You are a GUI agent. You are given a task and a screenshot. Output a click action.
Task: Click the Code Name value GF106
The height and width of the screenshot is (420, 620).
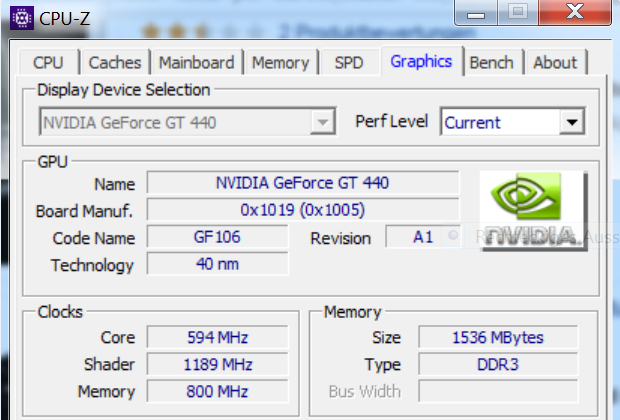[x=217, y=237]
